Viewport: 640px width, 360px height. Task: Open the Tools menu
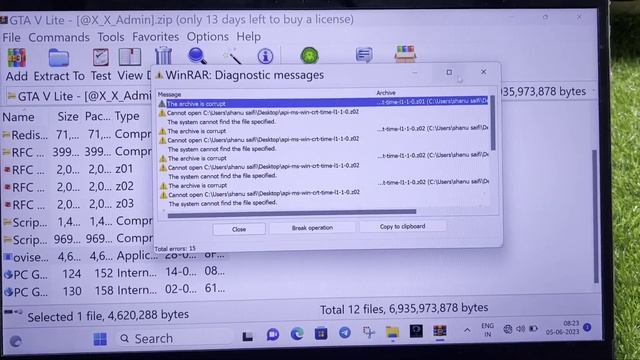pos(111,37)
